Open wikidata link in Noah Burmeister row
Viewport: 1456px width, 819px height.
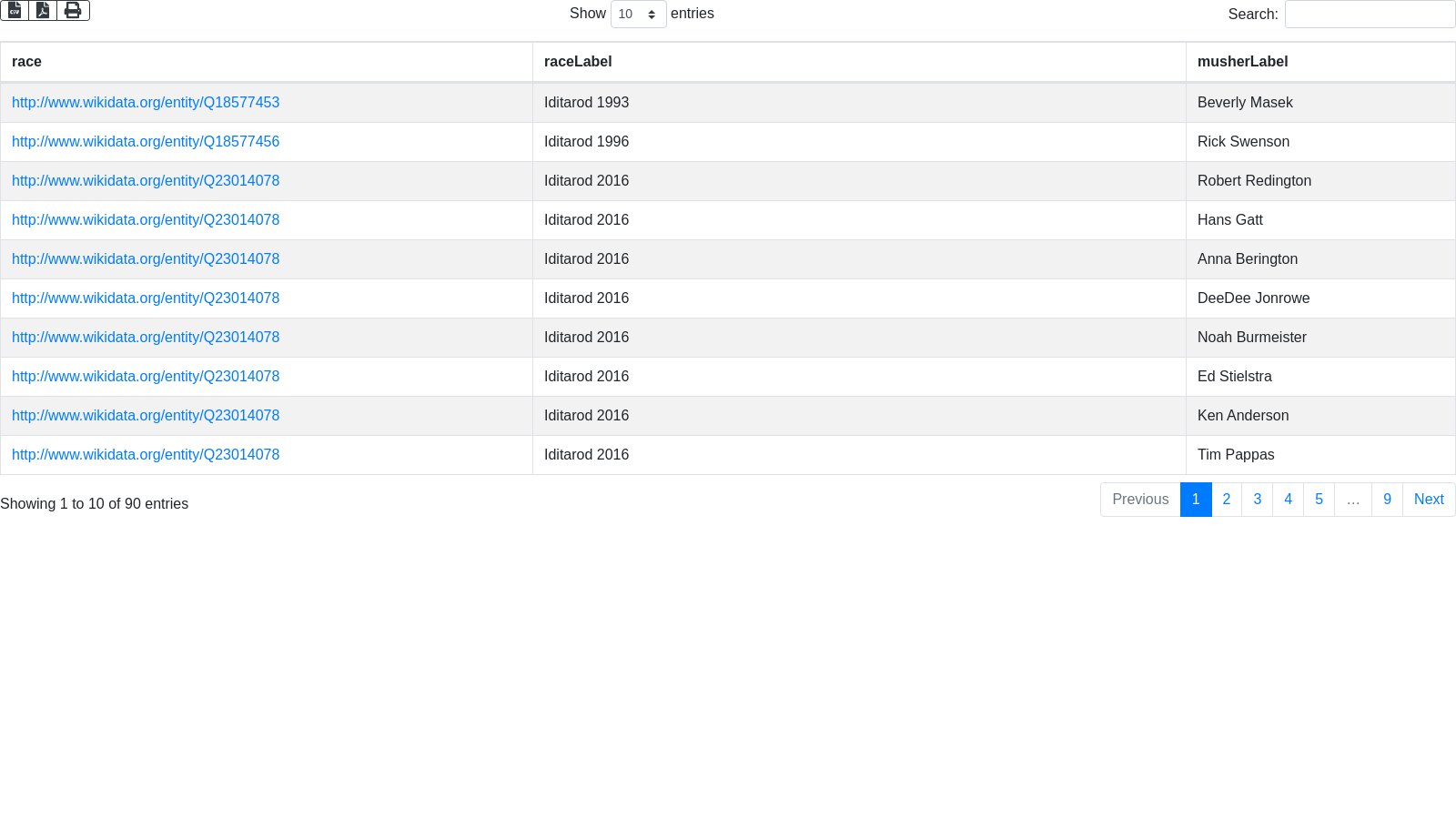coord(146,338)
